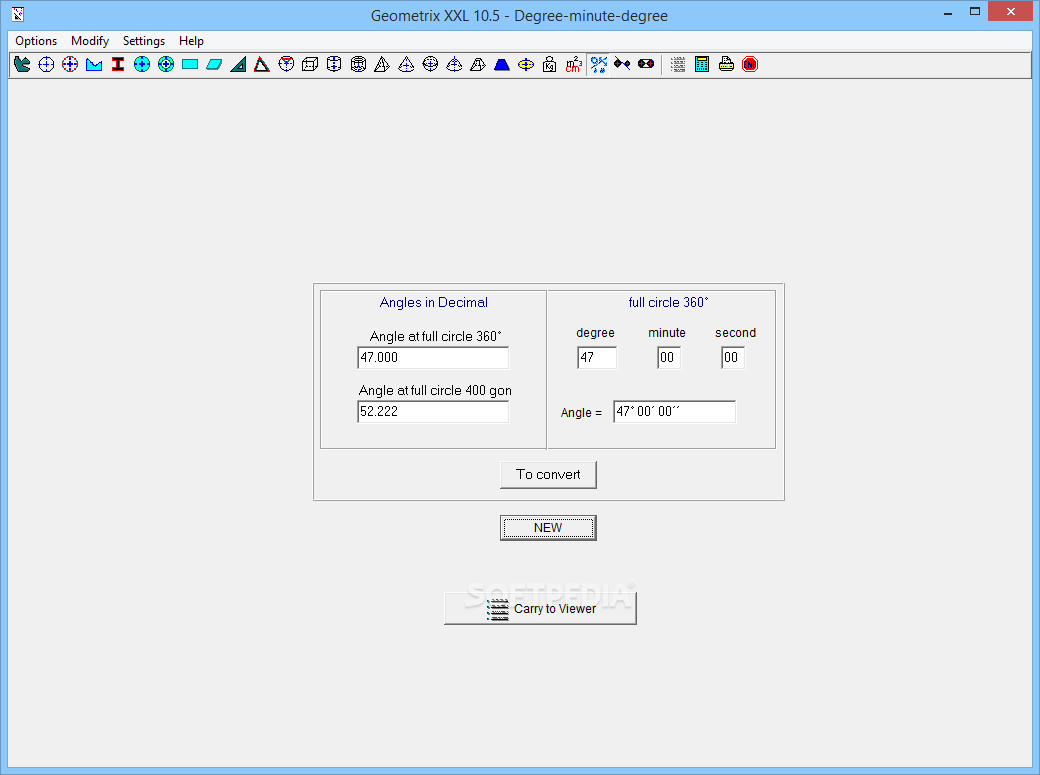
Task: Open the Settings menu
Action: 144,41
